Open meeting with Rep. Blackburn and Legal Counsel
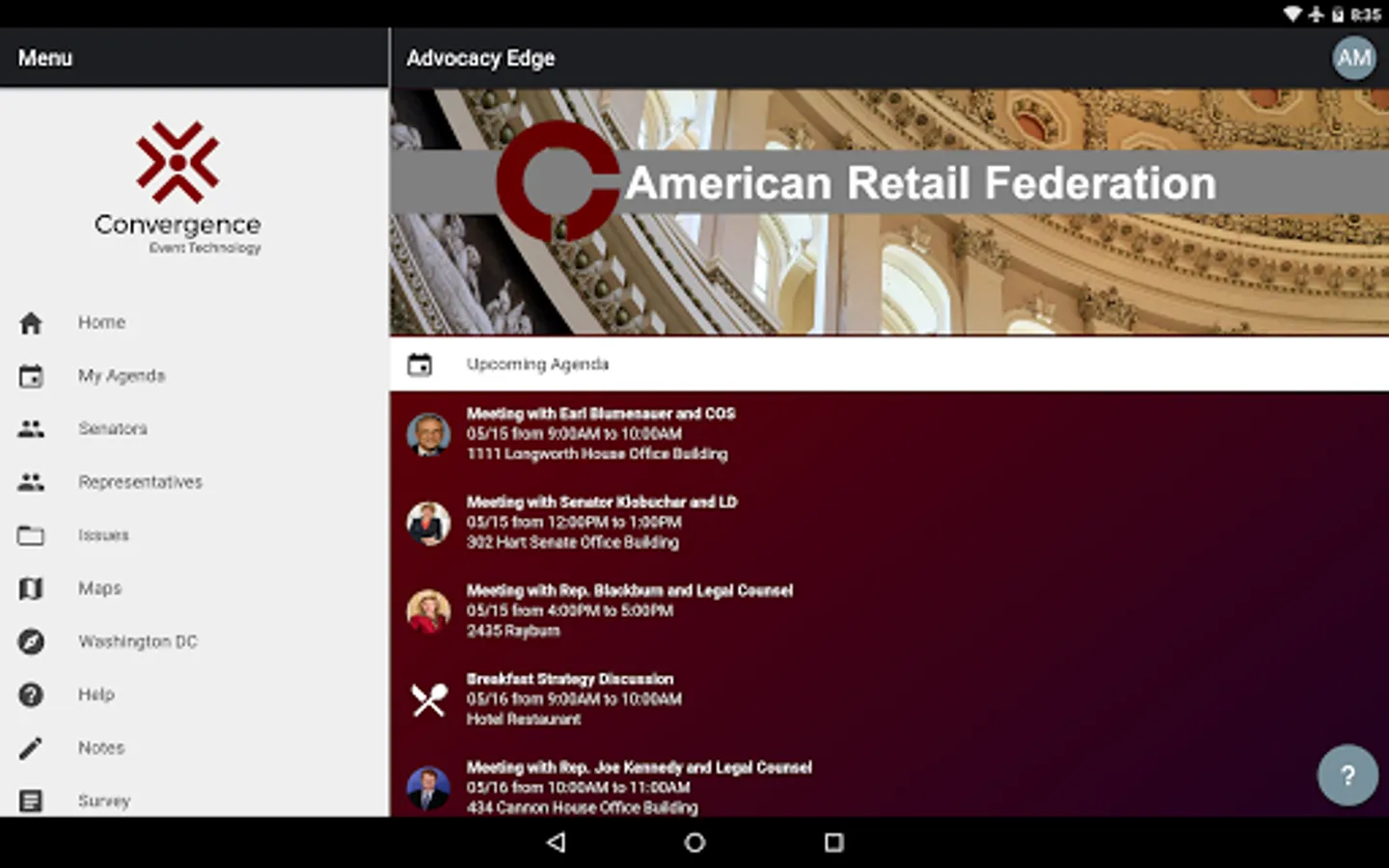Image resolution: width=1389 pixels, height=868 pixels. click(x=889, y=611)
